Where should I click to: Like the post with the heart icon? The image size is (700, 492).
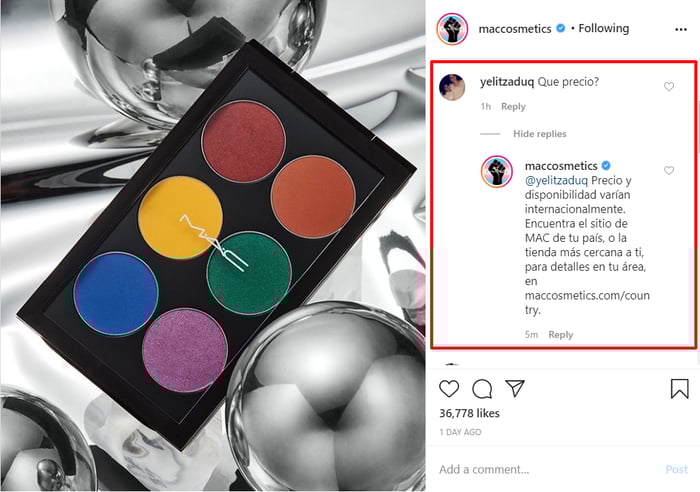coord(449,389)
